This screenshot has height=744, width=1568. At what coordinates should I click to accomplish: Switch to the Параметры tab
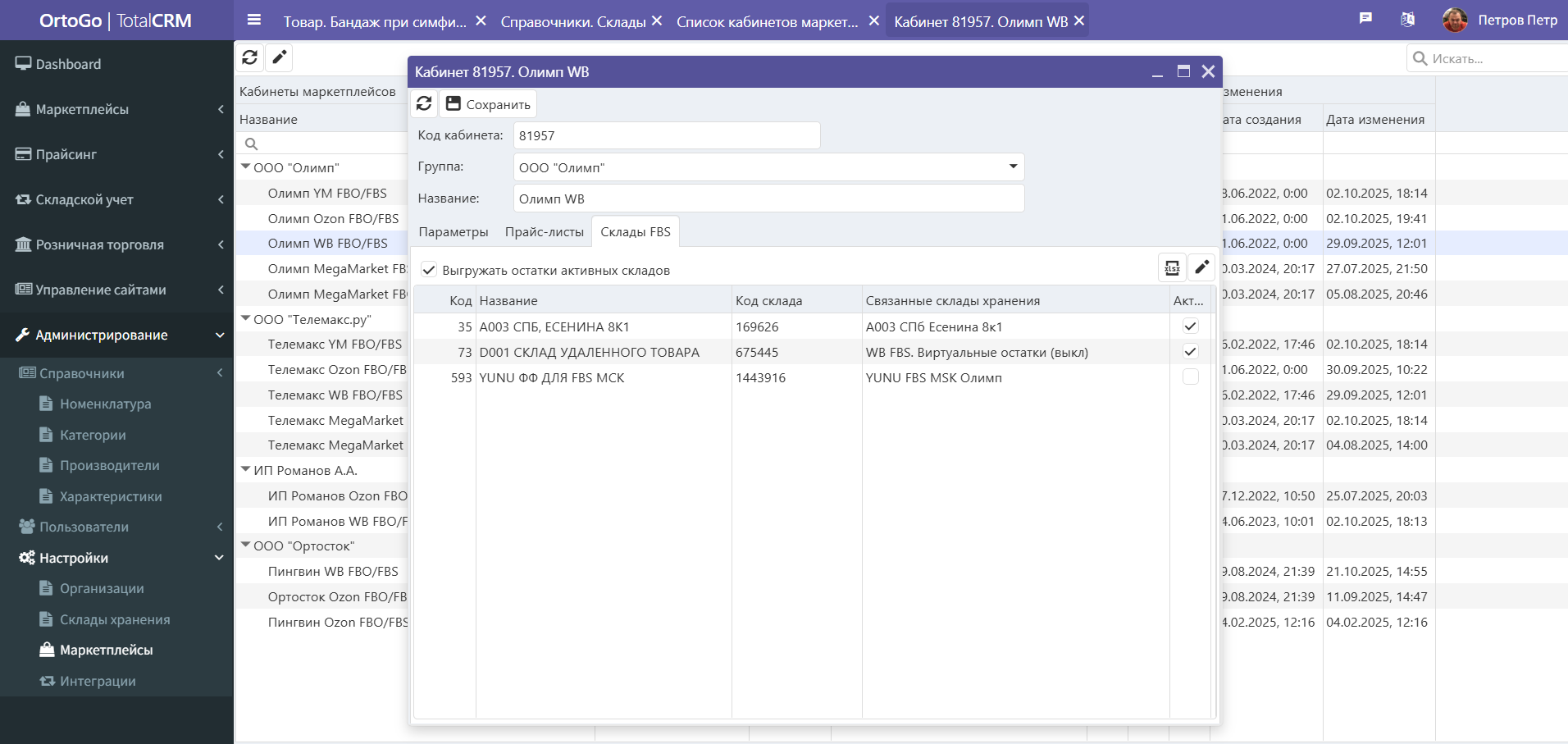click(x=453, y=232)
